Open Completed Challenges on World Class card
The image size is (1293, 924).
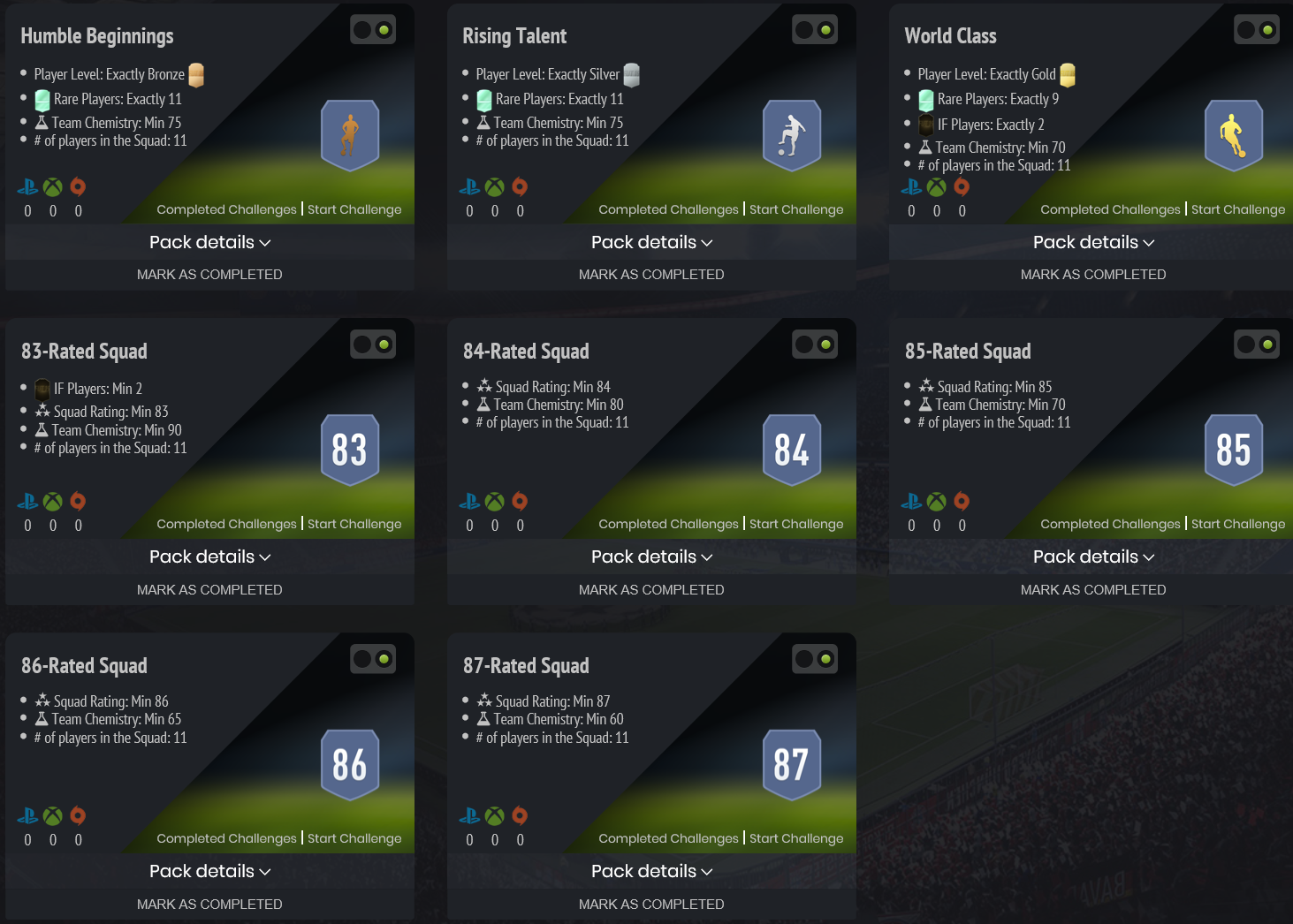(x=1110, y=209)
